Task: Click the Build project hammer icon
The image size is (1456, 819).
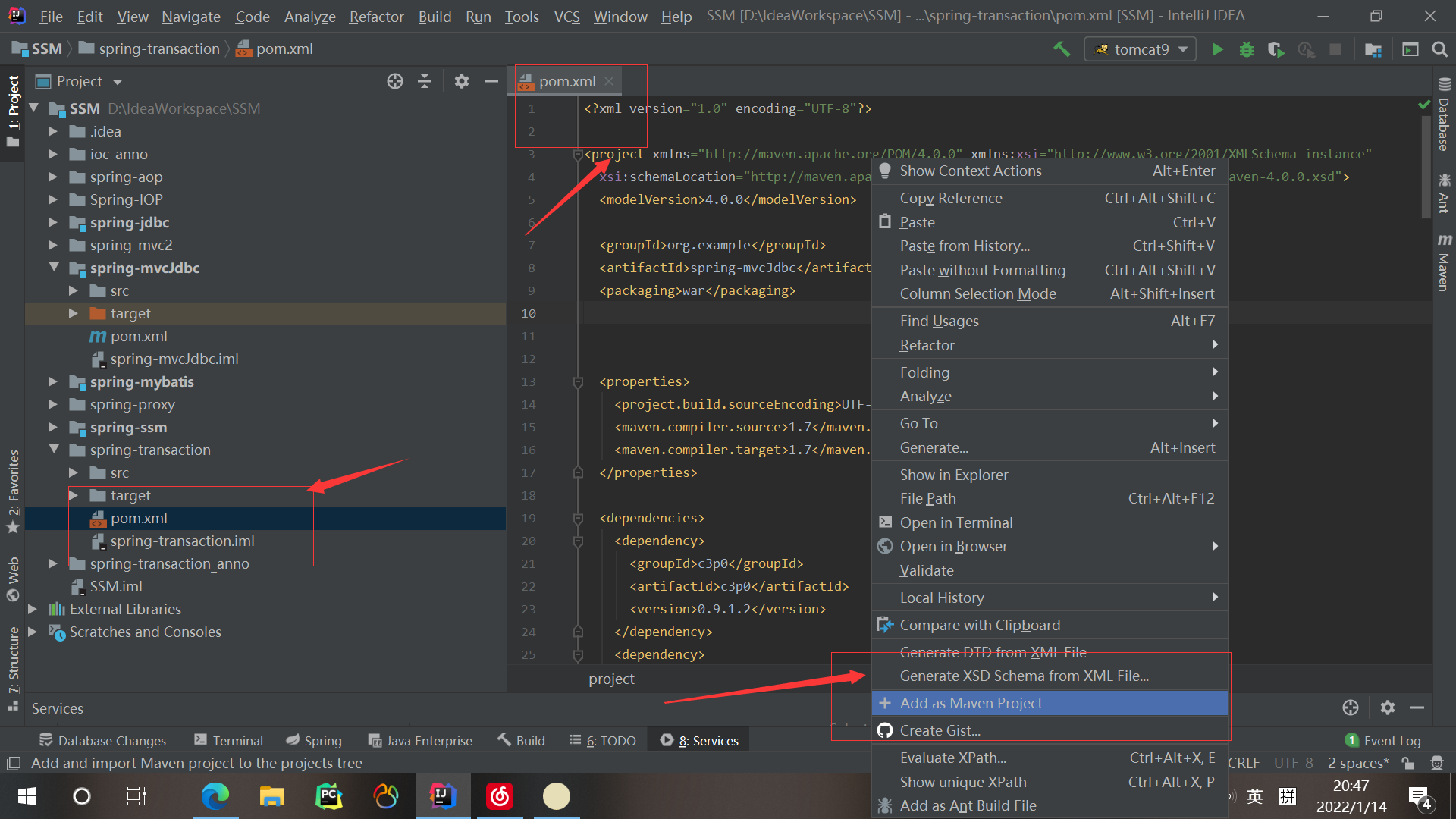Action: (1062, 49)
